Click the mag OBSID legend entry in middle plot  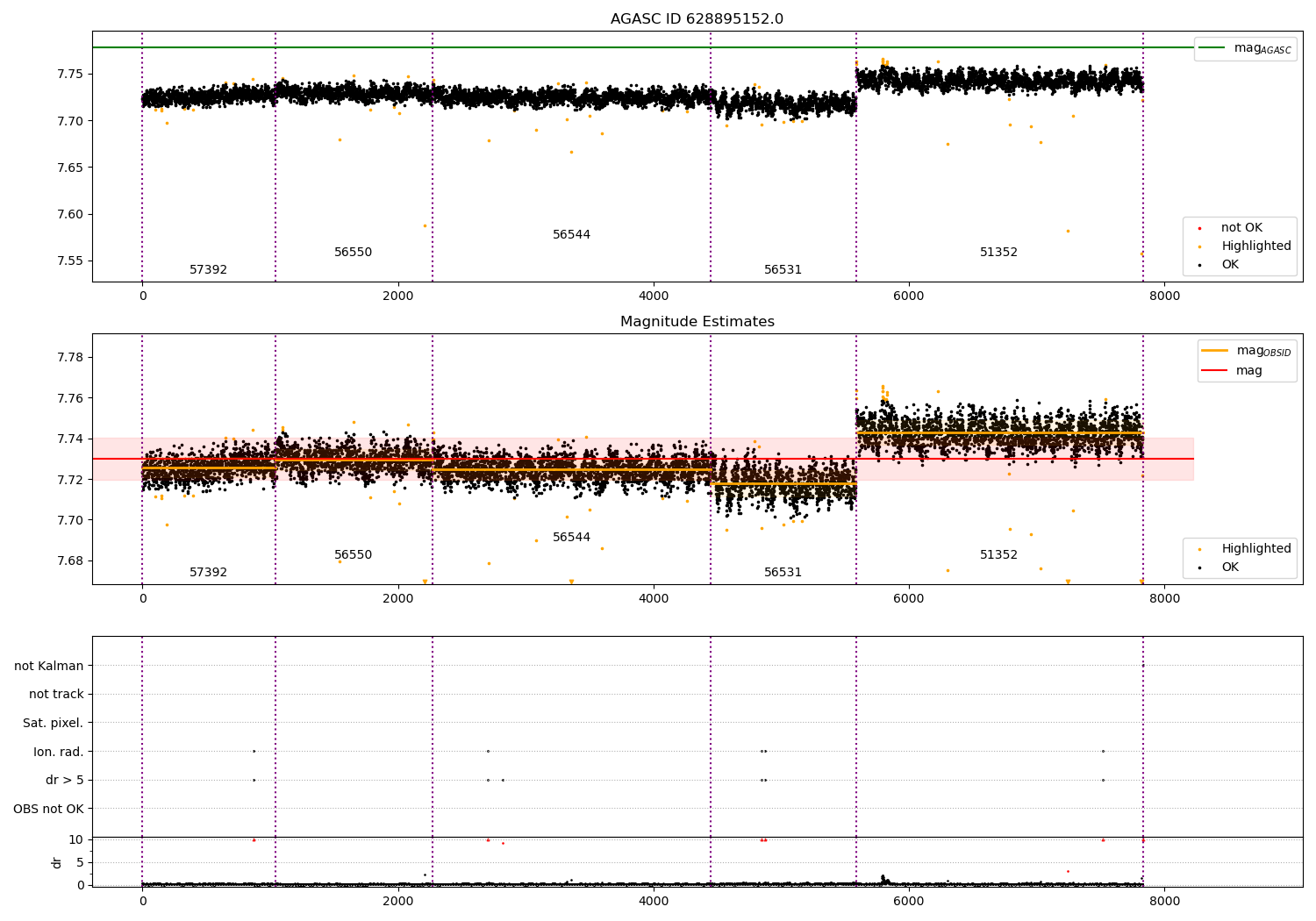(1247, 351)
